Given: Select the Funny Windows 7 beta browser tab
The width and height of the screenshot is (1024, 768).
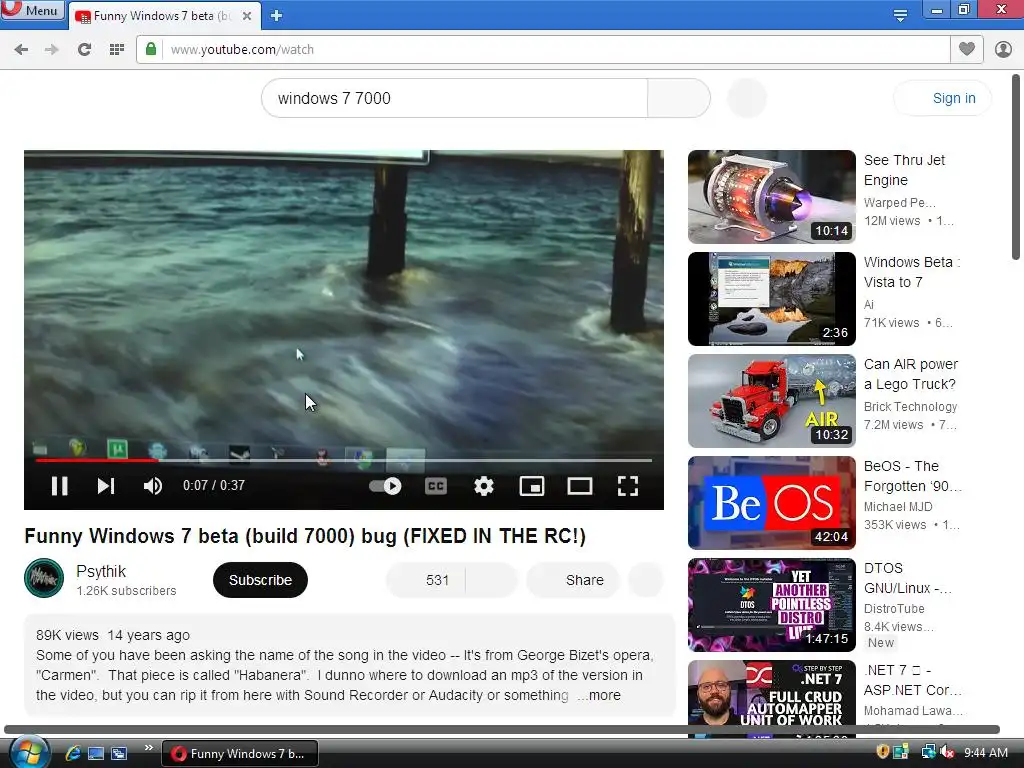Looking at the screenshot, I should tap(163, 16).
